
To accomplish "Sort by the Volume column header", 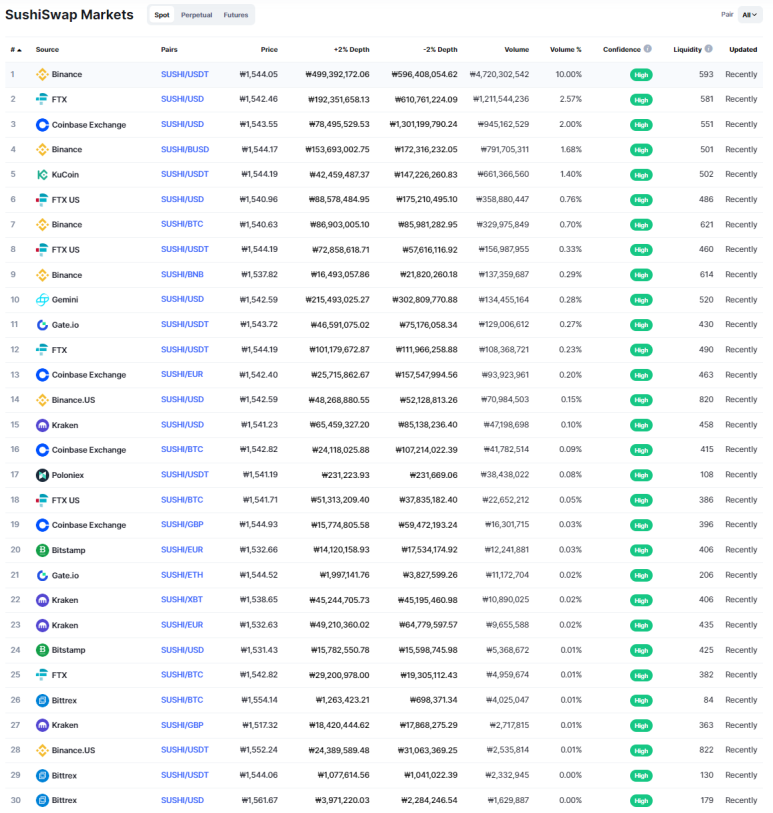I will pos(517,50).
